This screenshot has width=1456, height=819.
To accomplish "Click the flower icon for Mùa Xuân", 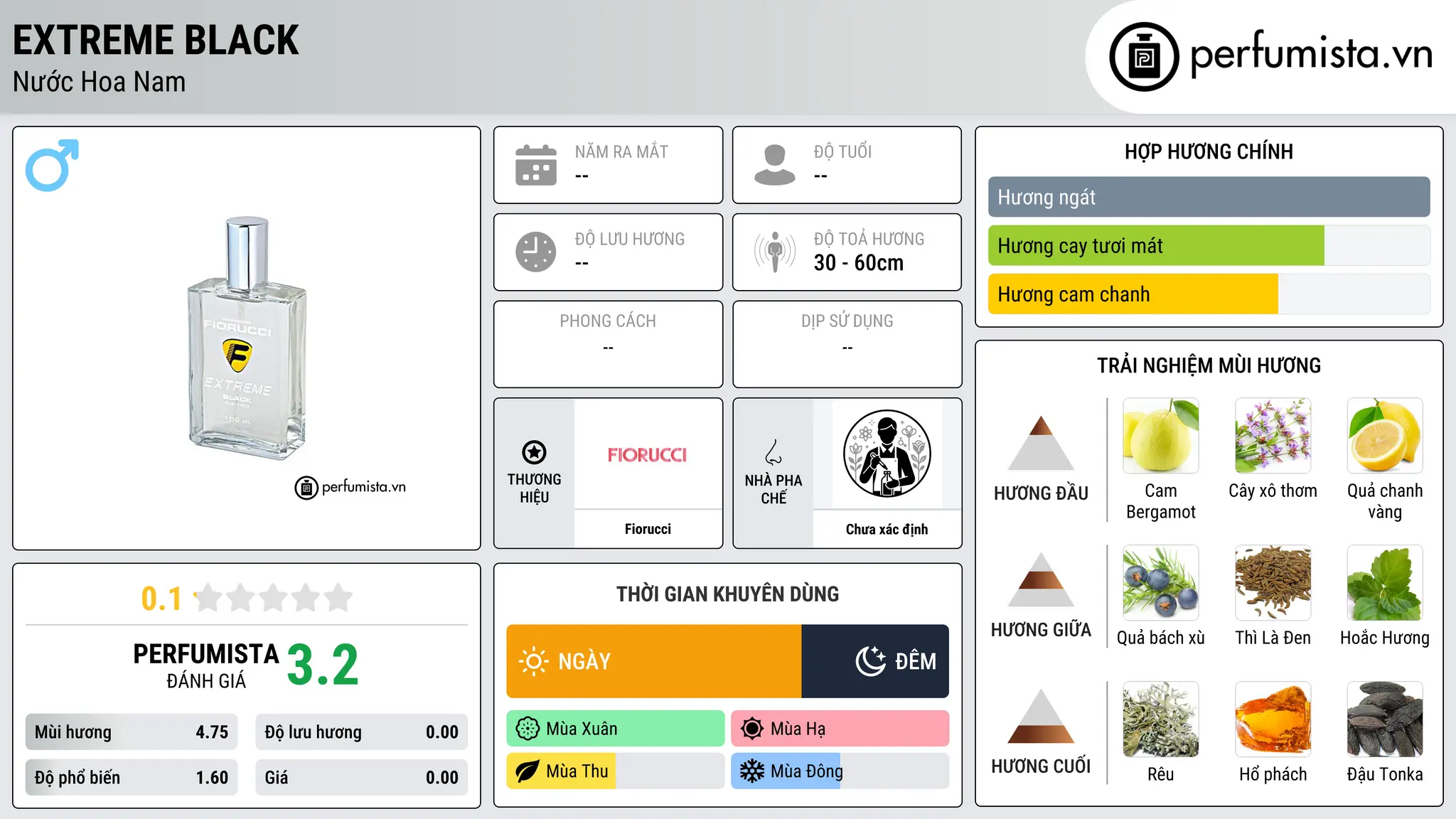I will pos(528,729).
